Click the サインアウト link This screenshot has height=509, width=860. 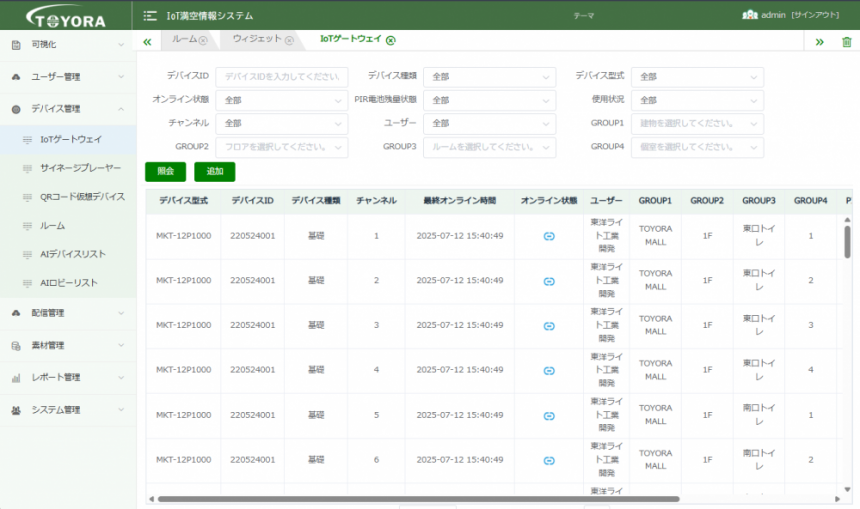pyautogui.click(x=821, y=16)
